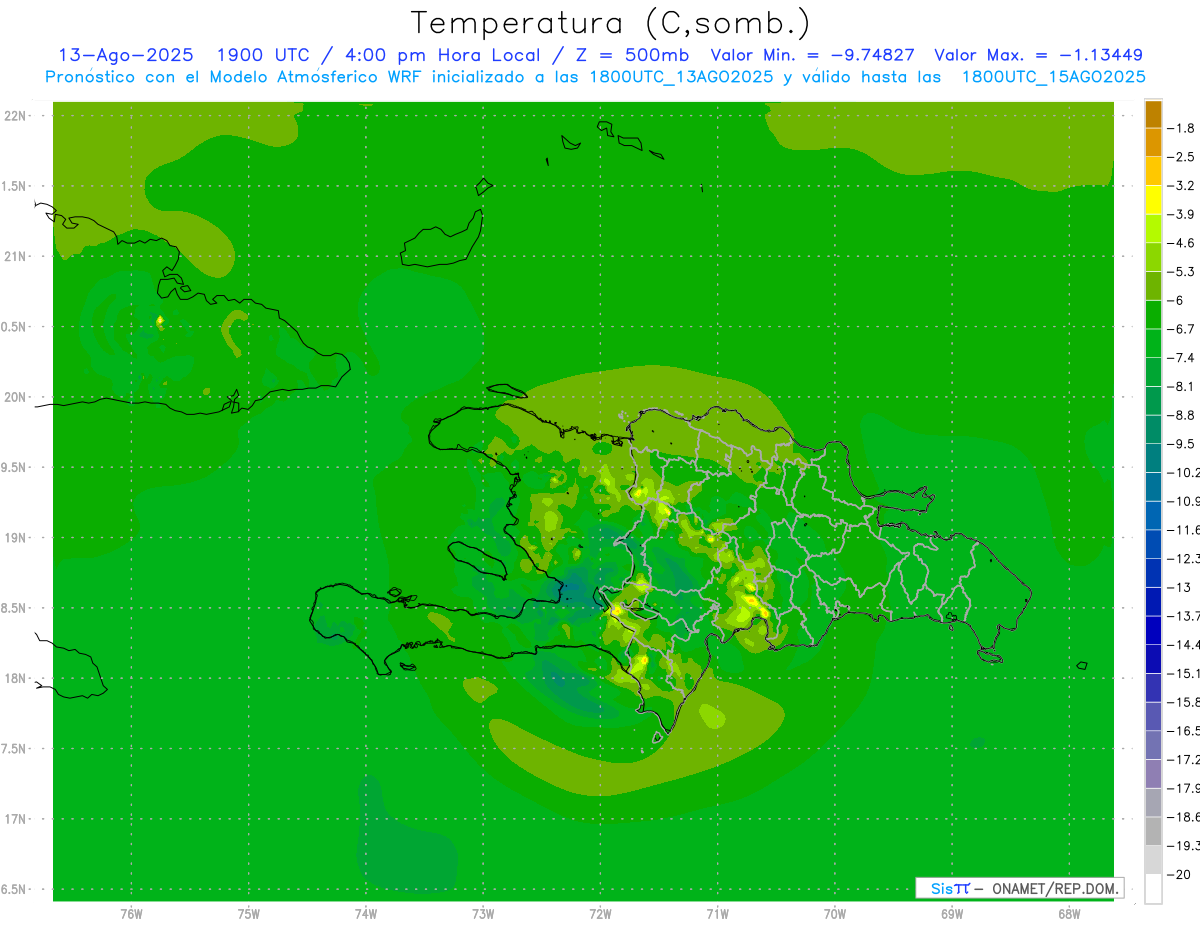The width and height of the screenshot is (1200, 927).
Task: Click the white swatch below -20 on the colorbar
Action: tap(1153, 889)
